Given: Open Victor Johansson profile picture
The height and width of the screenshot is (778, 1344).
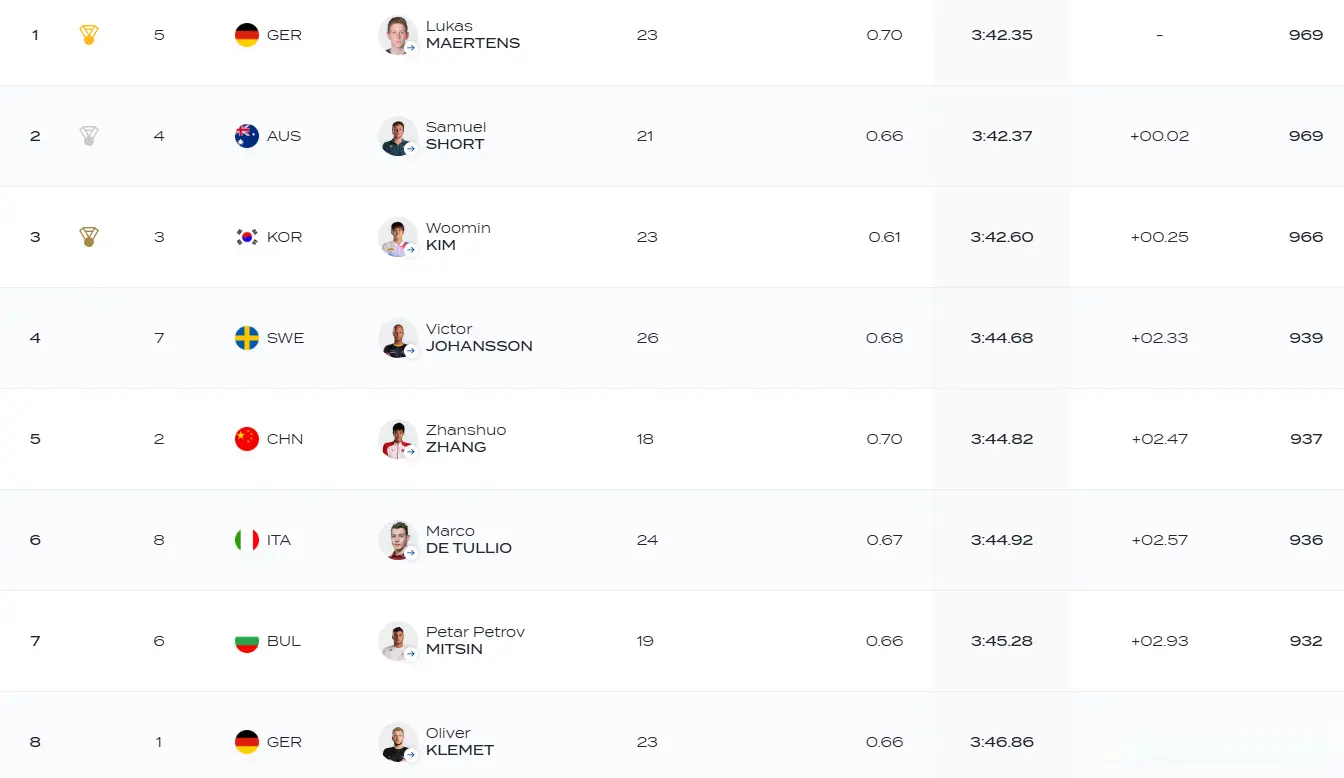Looking at the screenshot, I should coord(397,338).
